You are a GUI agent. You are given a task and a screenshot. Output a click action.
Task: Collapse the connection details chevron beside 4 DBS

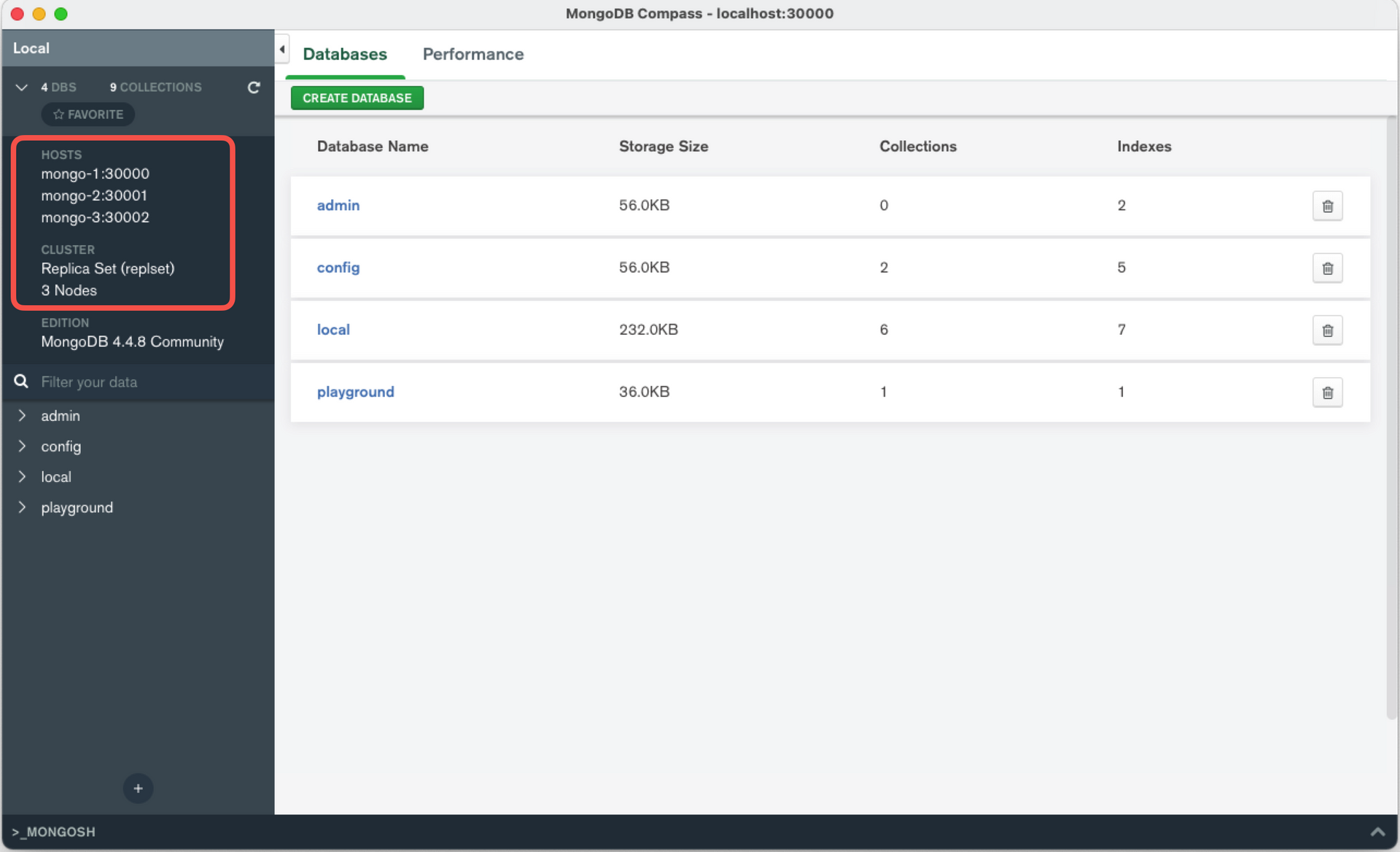(22, 88)
